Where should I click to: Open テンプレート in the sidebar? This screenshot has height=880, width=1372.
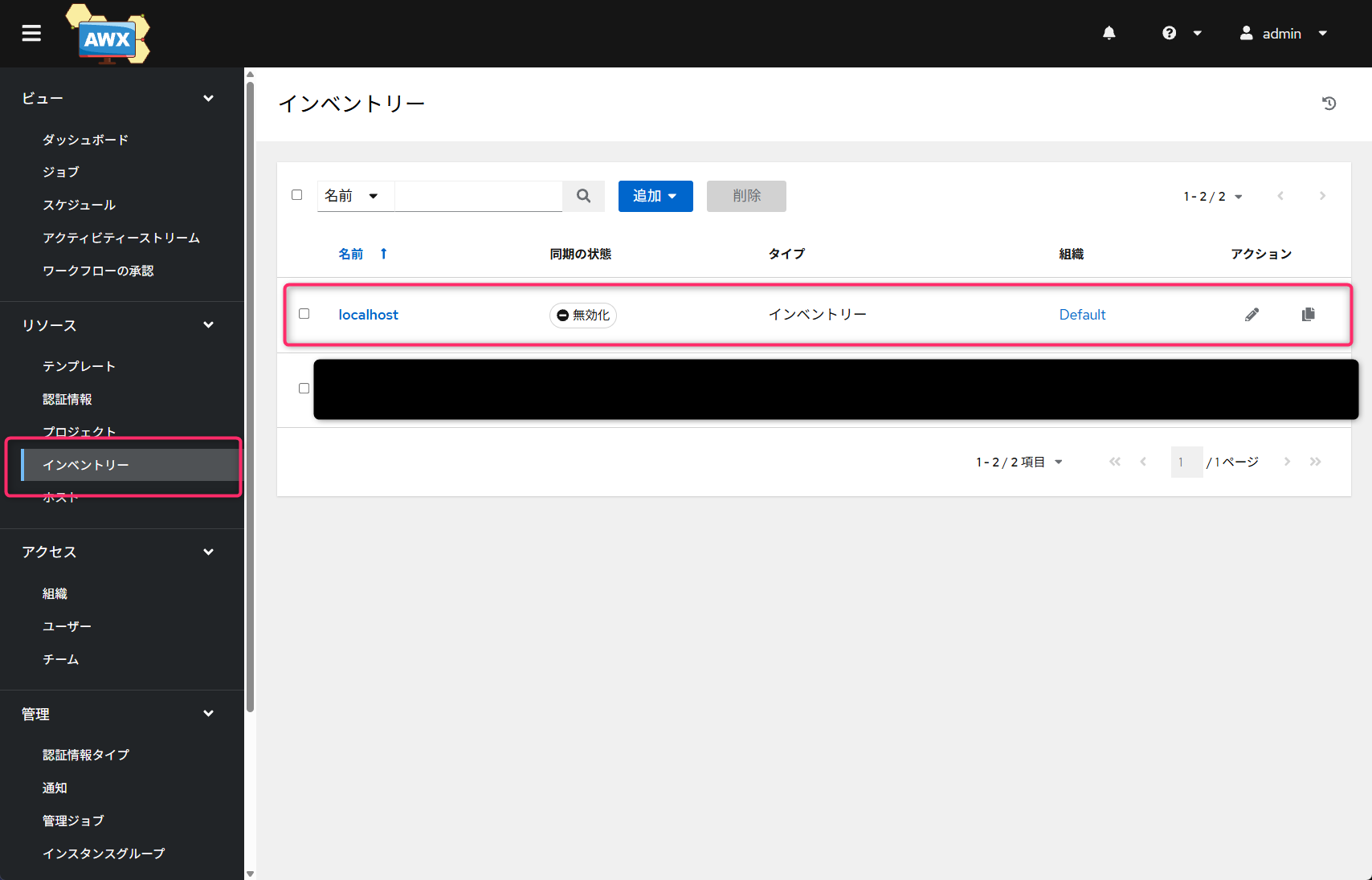click(x=79, y=366)
